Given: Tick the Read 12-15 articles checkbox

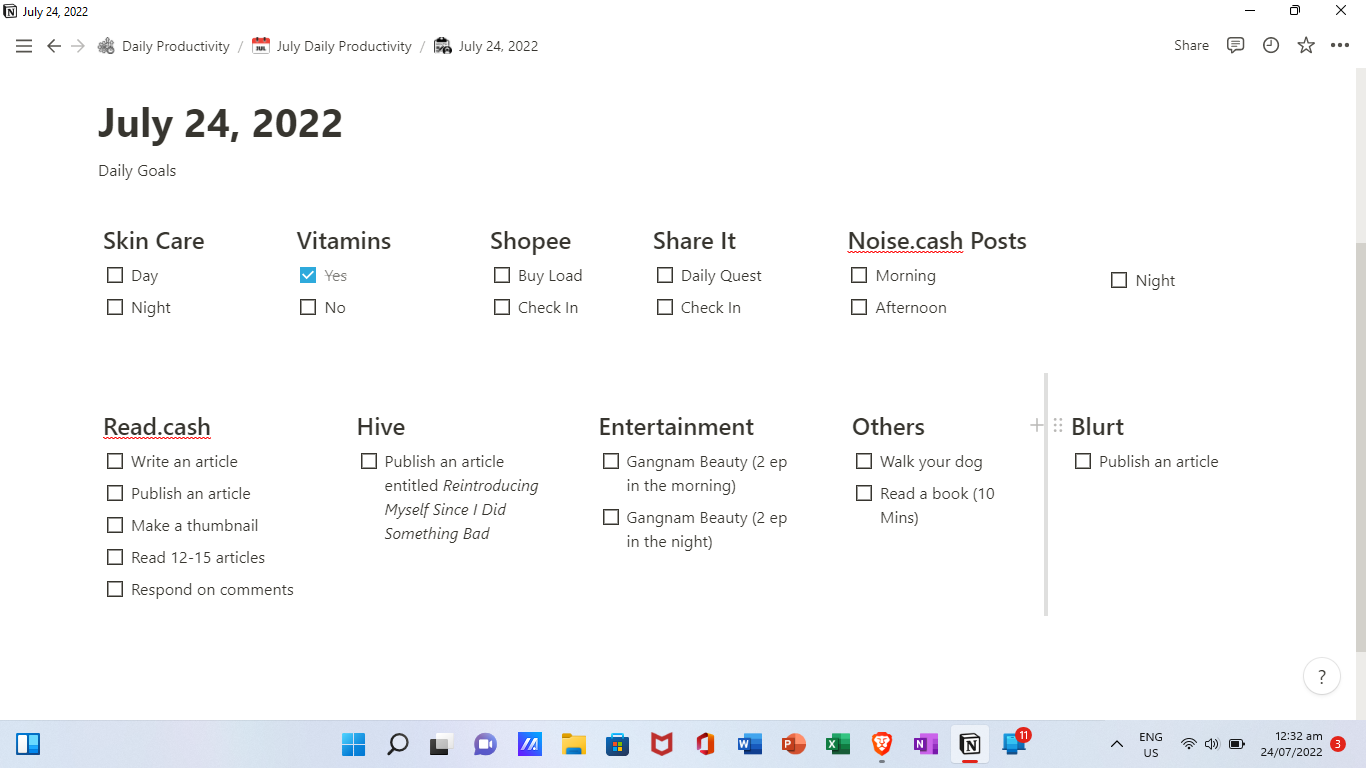Looking at the screenshot, I should click(115, 557).
